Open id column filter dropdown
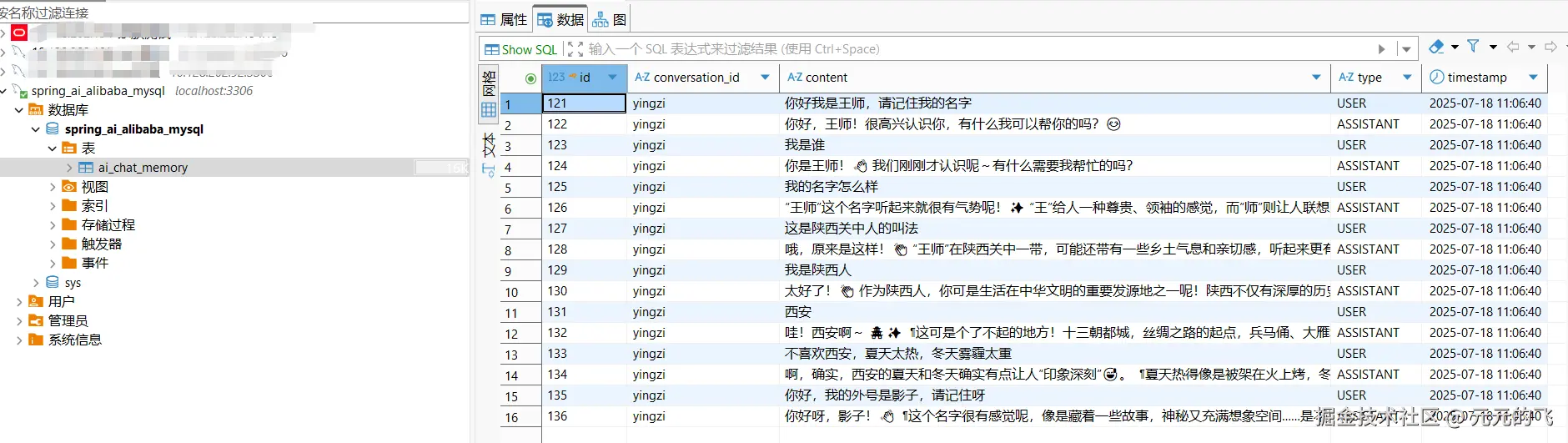Image resolution: width=1568 pixels, height=443 pixels. tap(613, 78)
